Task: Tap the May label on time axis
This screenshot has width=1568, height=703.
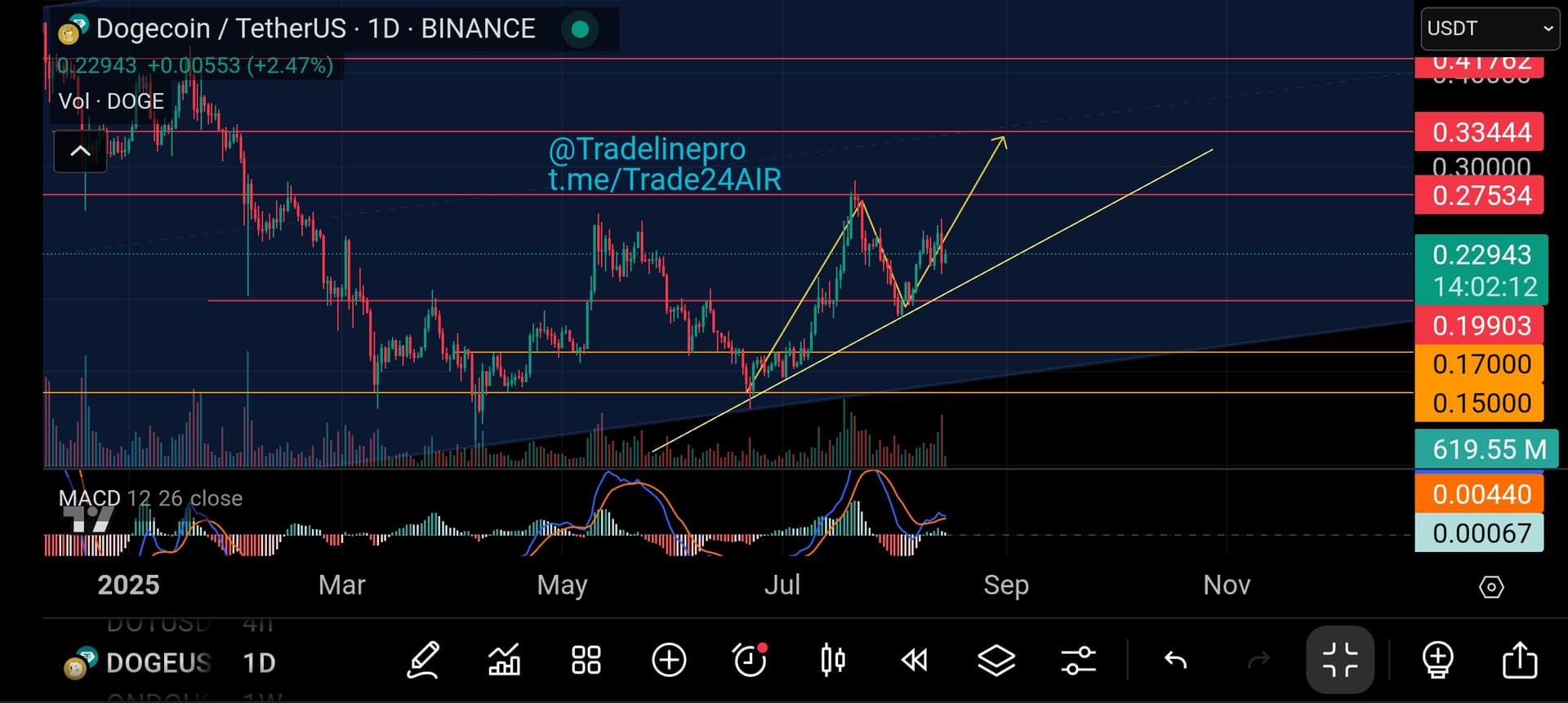Action: click(562, 585)
